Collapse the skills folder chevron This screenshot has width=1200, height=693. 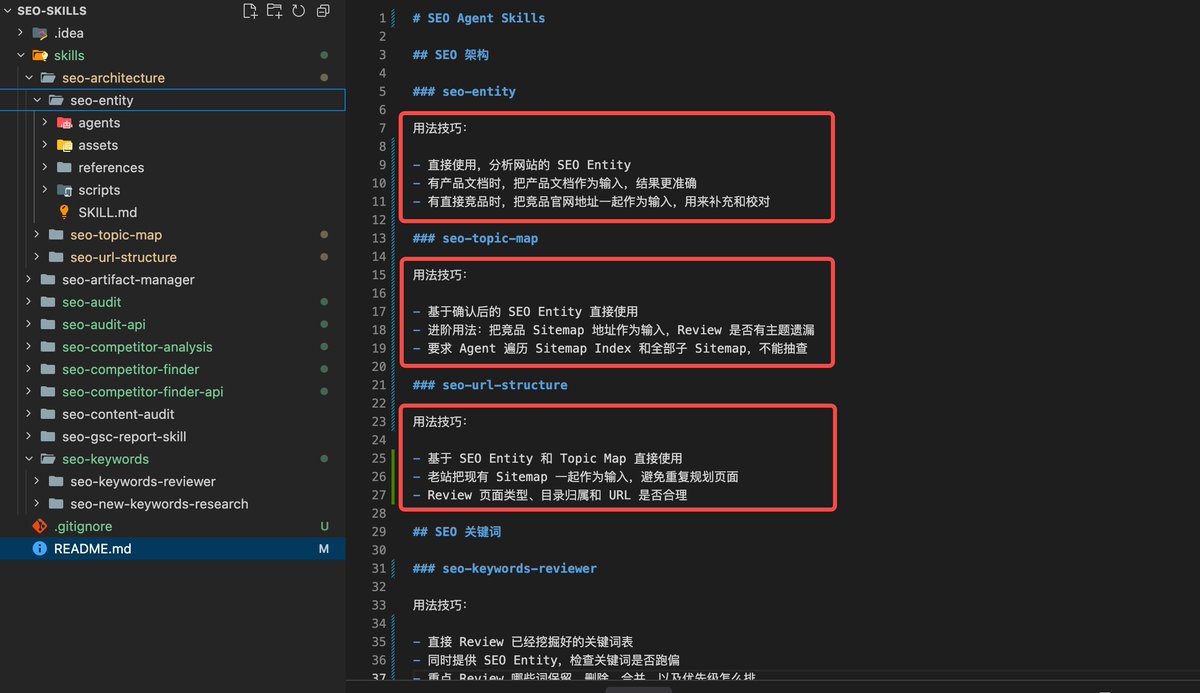click(20, 55)
